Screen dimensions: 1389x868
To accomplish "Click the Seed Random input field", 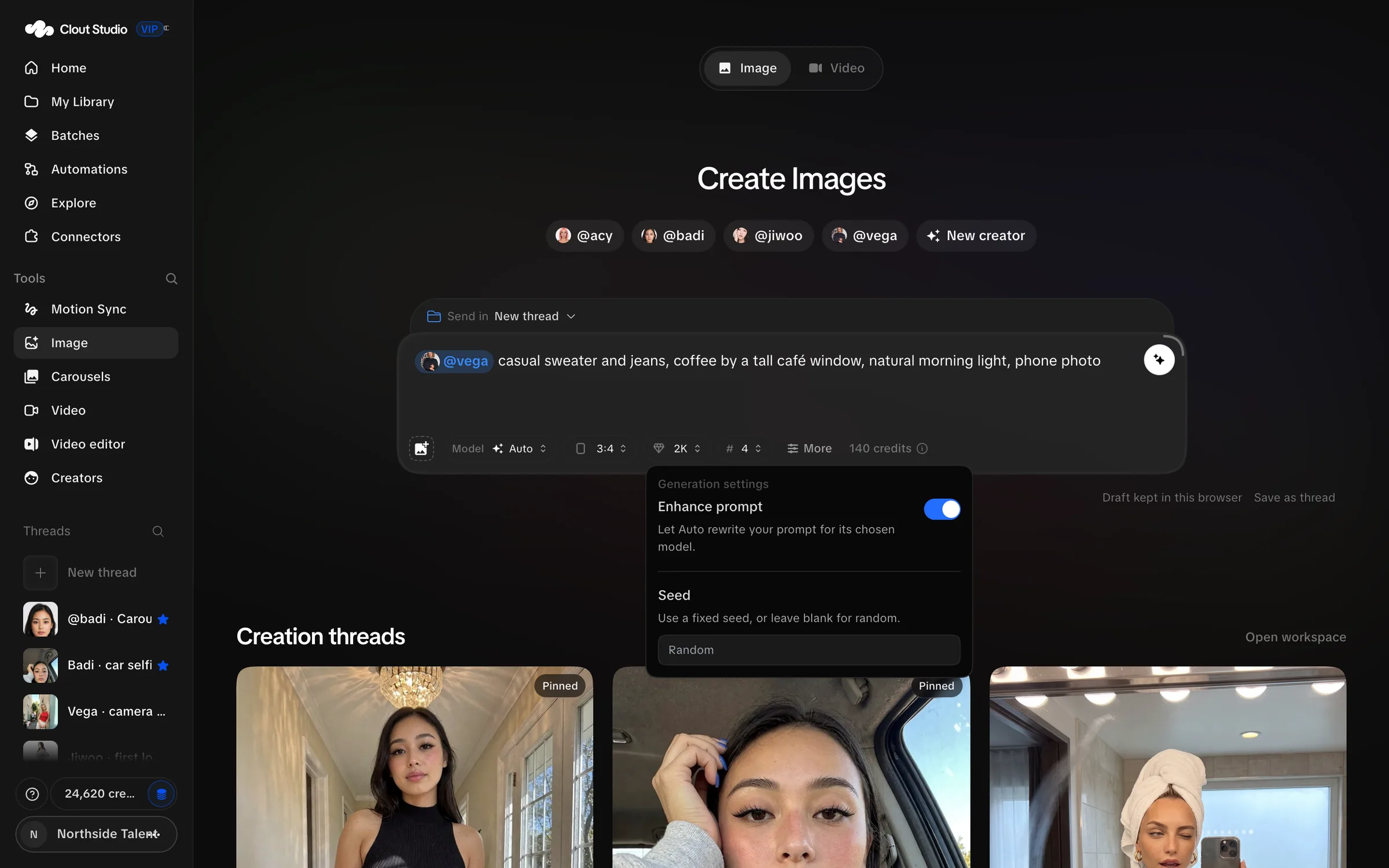I will (x=809, y=650).
